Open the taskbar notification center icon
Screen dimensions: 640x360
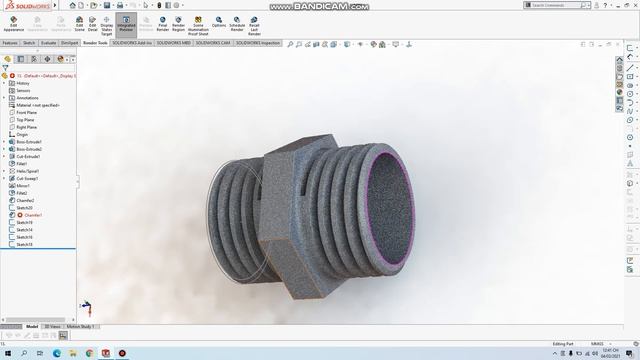(x=629, y=353)
